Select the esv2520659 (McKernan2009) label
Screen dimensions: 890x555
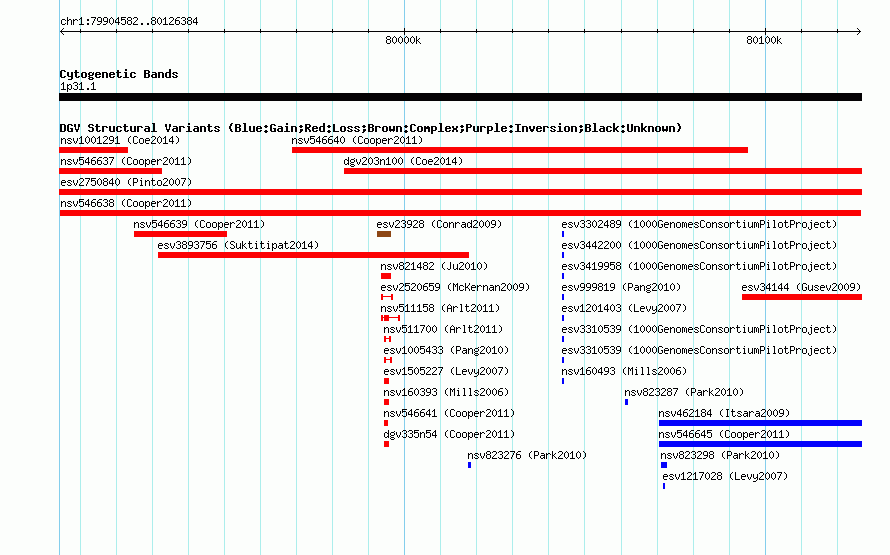455,287
